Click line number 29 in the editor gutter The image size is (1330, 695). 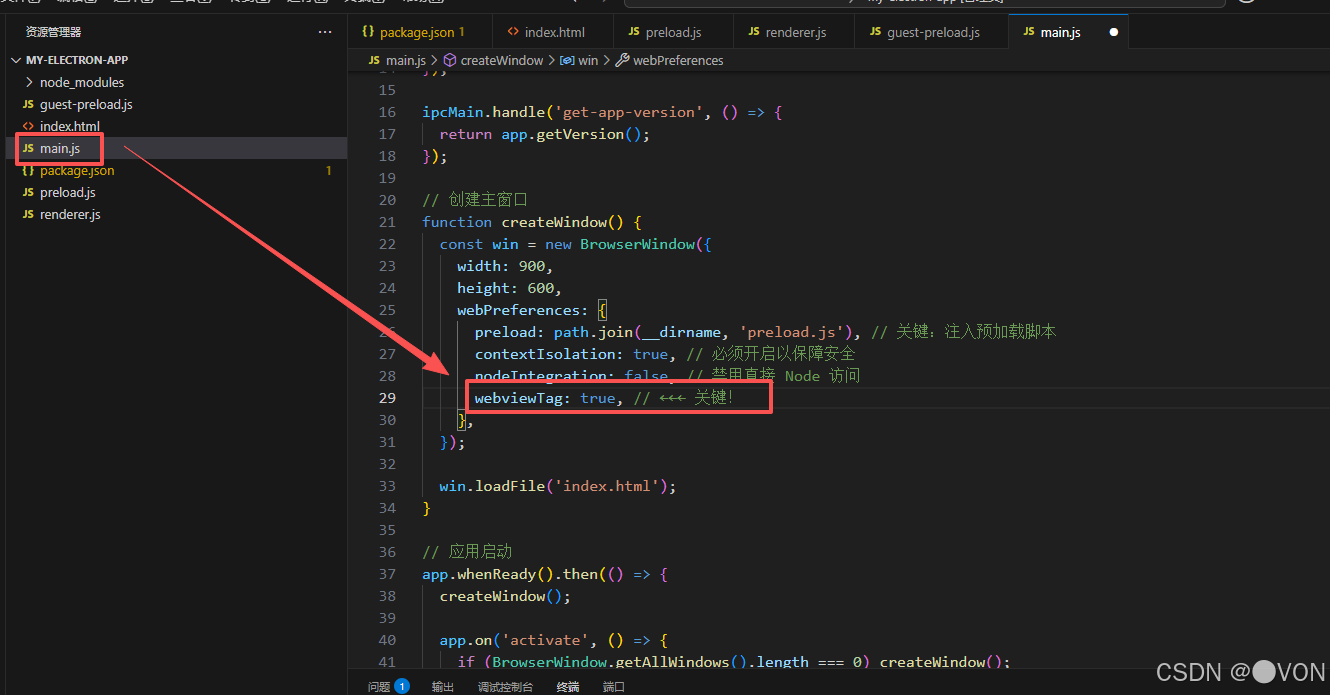pyautogui.click(x=387, y=397)
